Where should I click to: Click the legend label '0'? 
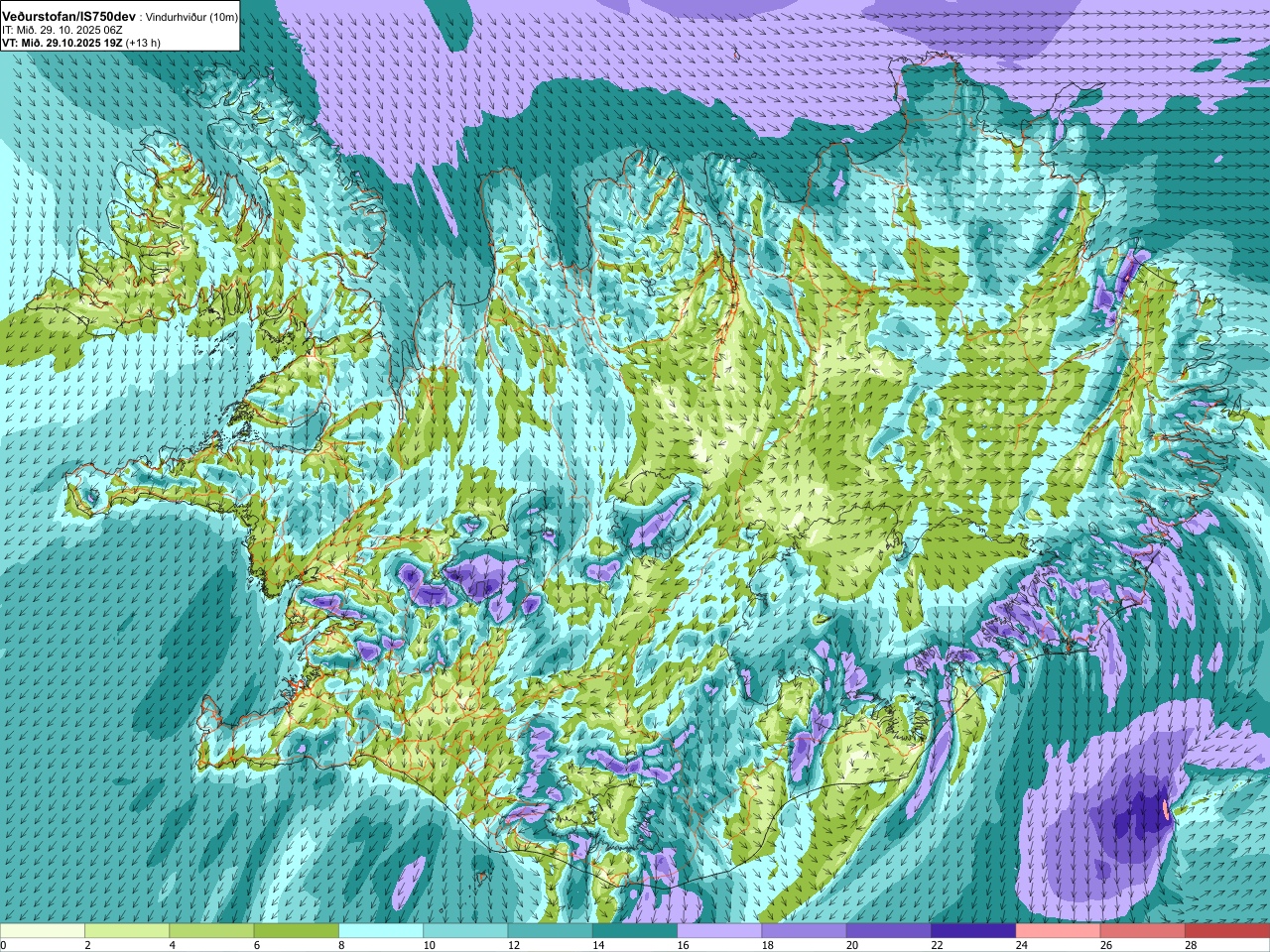coord(4,945)
